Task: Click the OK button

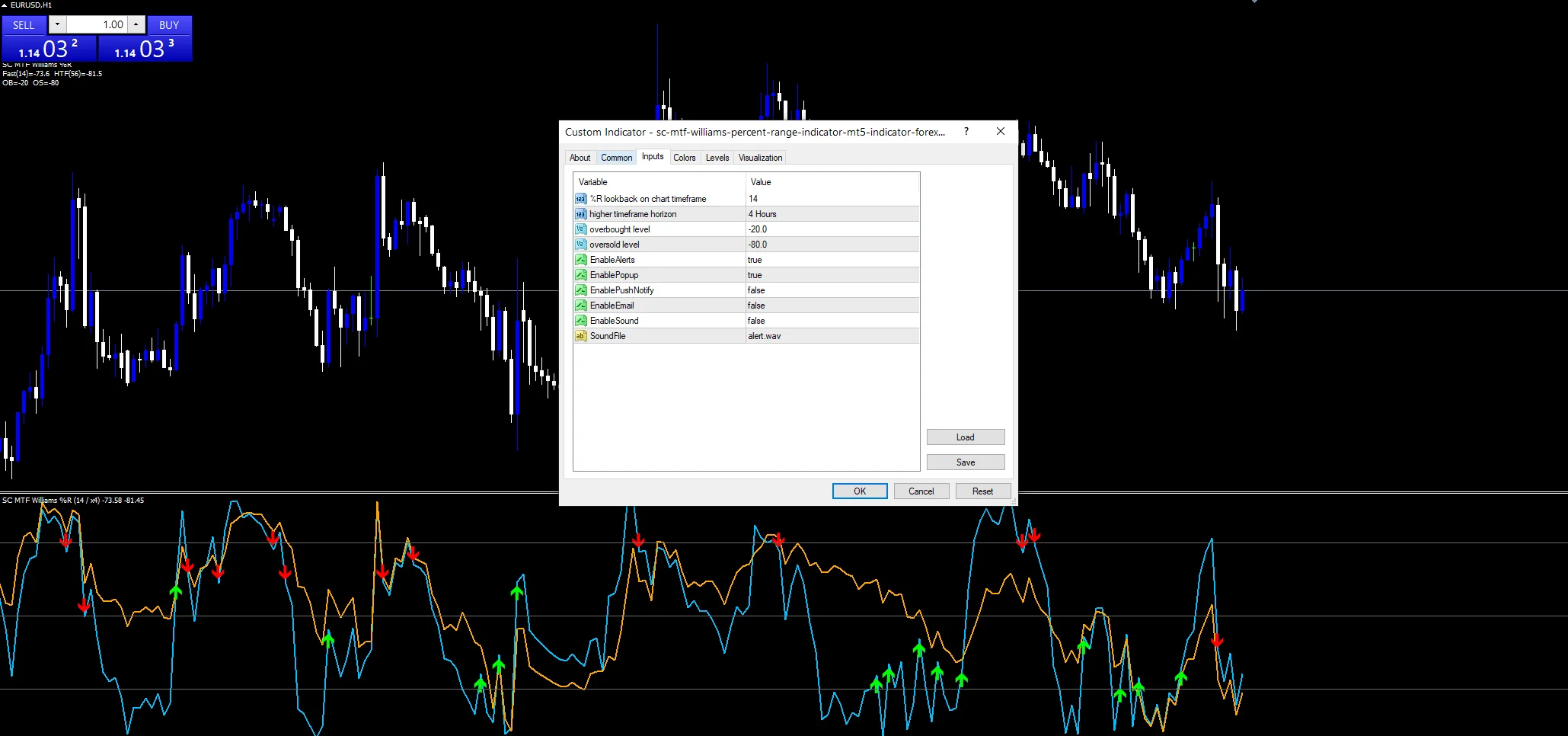Action: (x=860, y=491)
